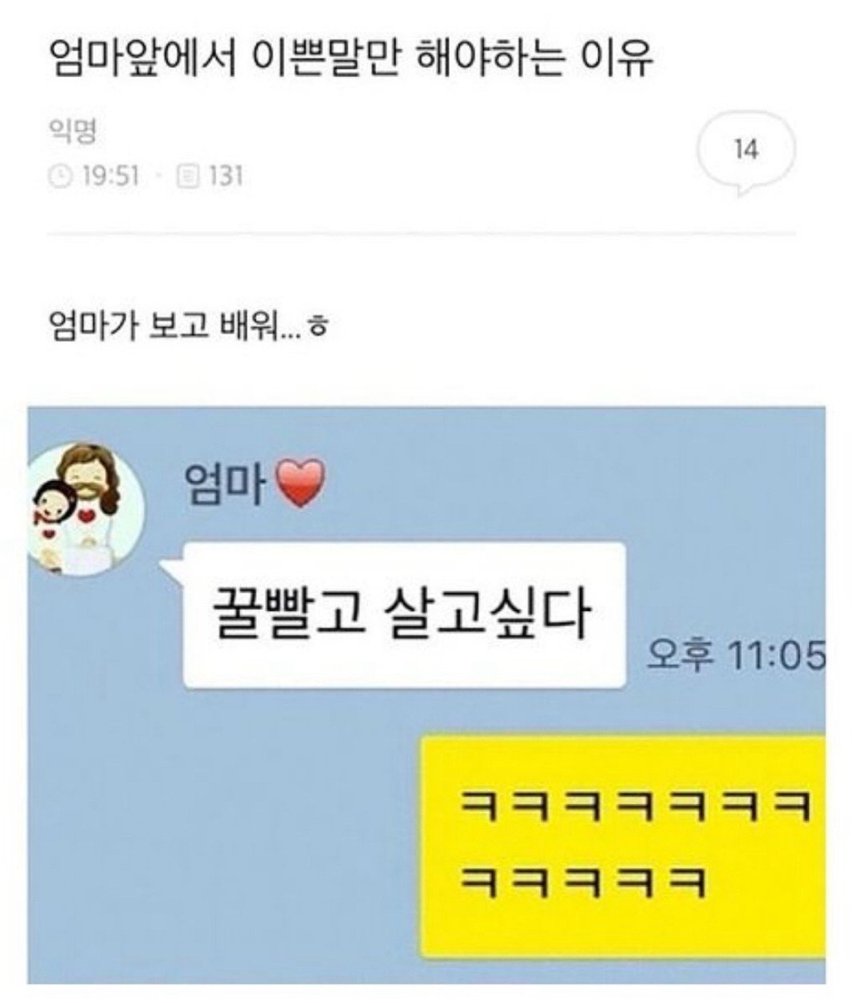Tap the sender name 엄마 in chat
Image resolution: width=852 pixels, height=1003 pixels.
click(226, 484)
